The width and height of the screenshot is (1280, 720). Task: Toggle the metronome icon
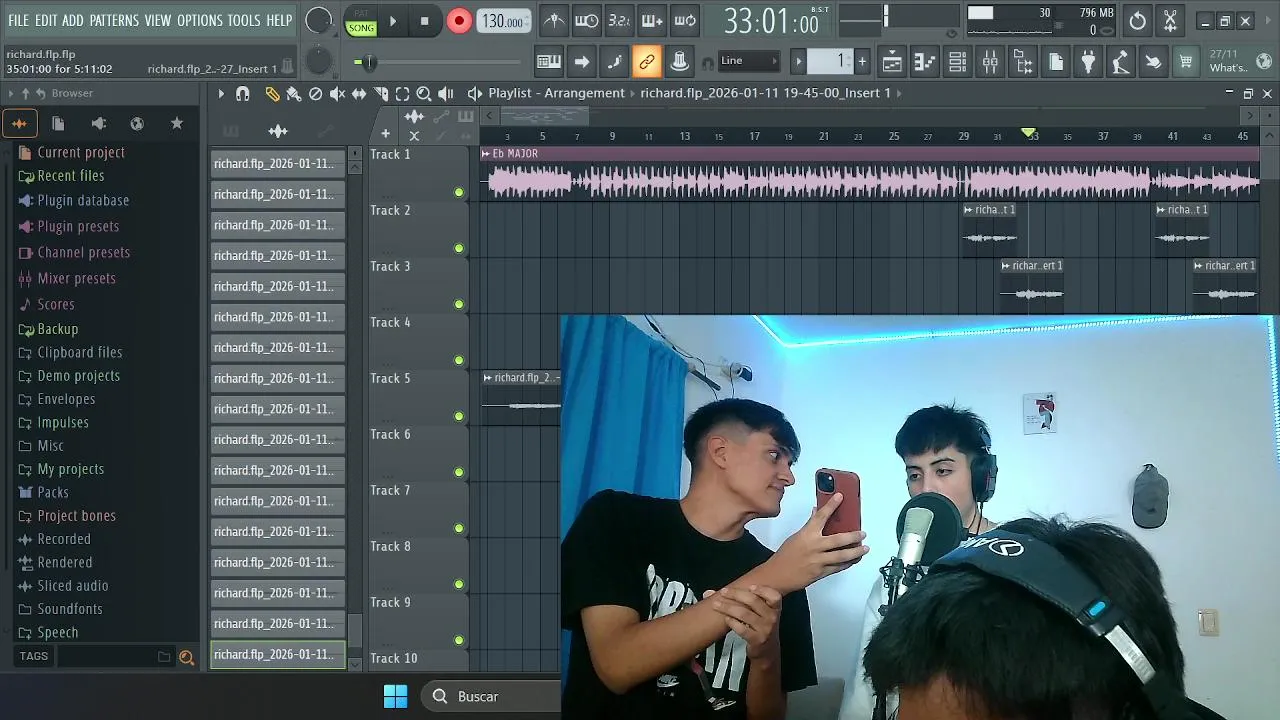[553, 20]
